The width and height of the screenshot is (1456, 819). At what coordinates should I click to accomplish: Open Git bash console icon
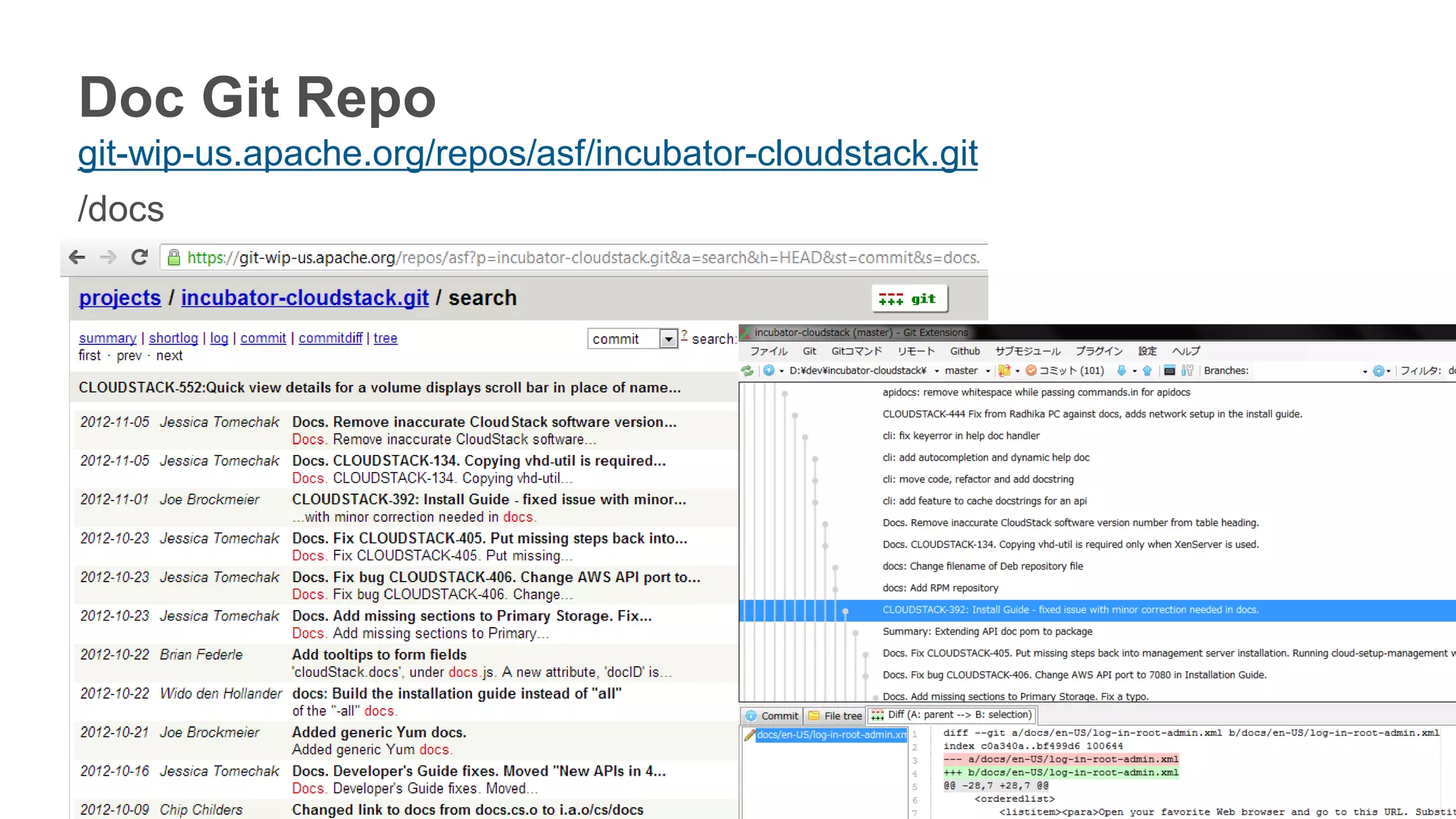[1169, 370]
